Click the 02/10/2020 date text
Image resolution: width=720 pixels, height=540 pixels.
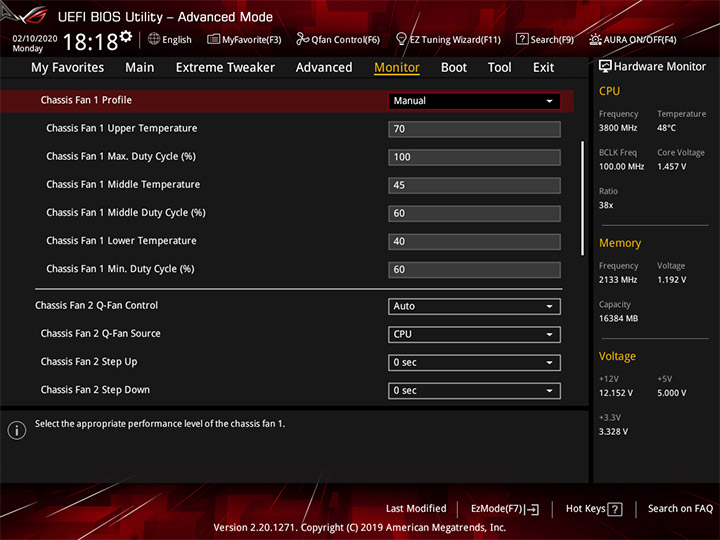tap(35, 39)
